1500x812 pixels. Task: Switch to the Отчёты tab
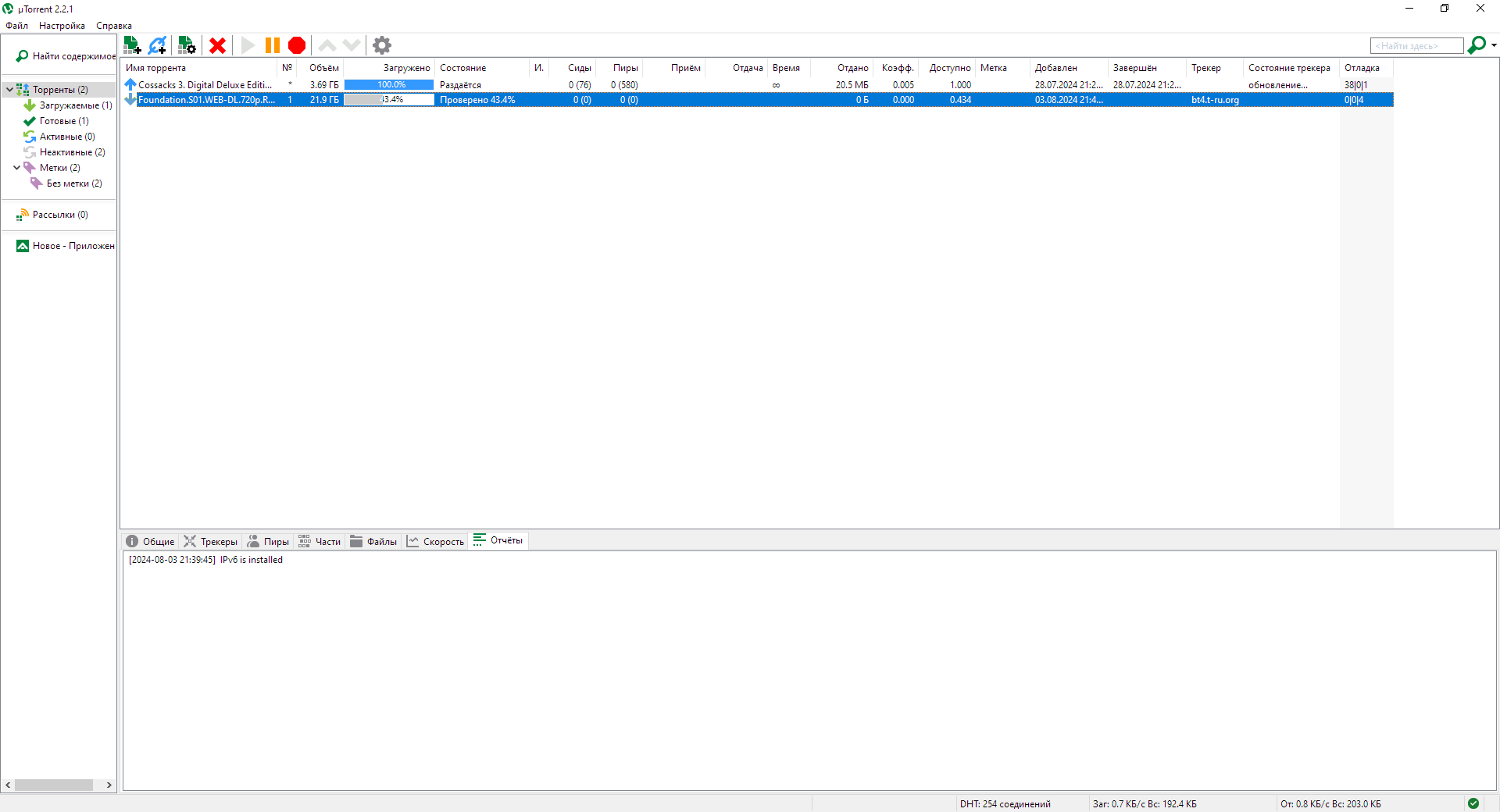click(498, 540)
